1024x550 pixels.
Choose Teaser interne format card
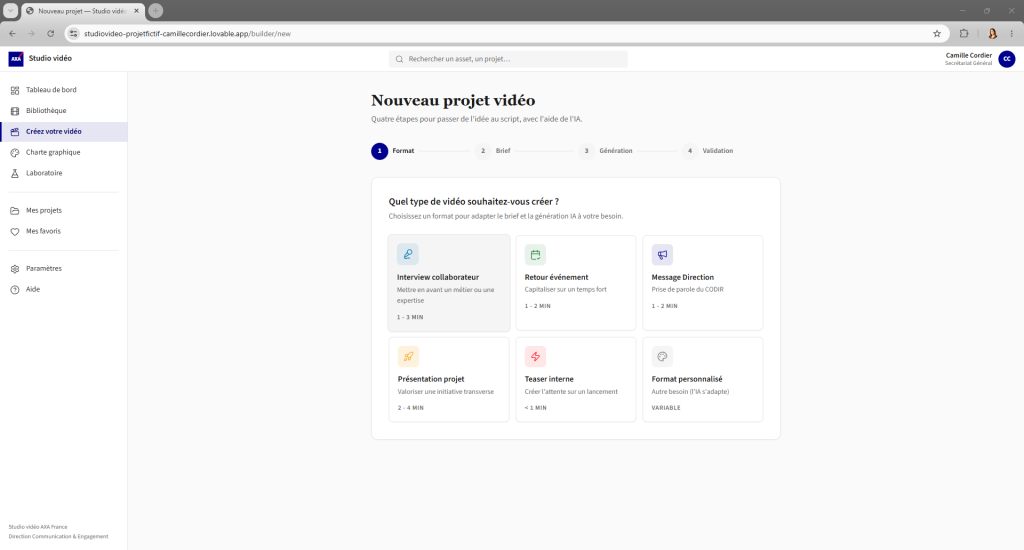(576, 380)
